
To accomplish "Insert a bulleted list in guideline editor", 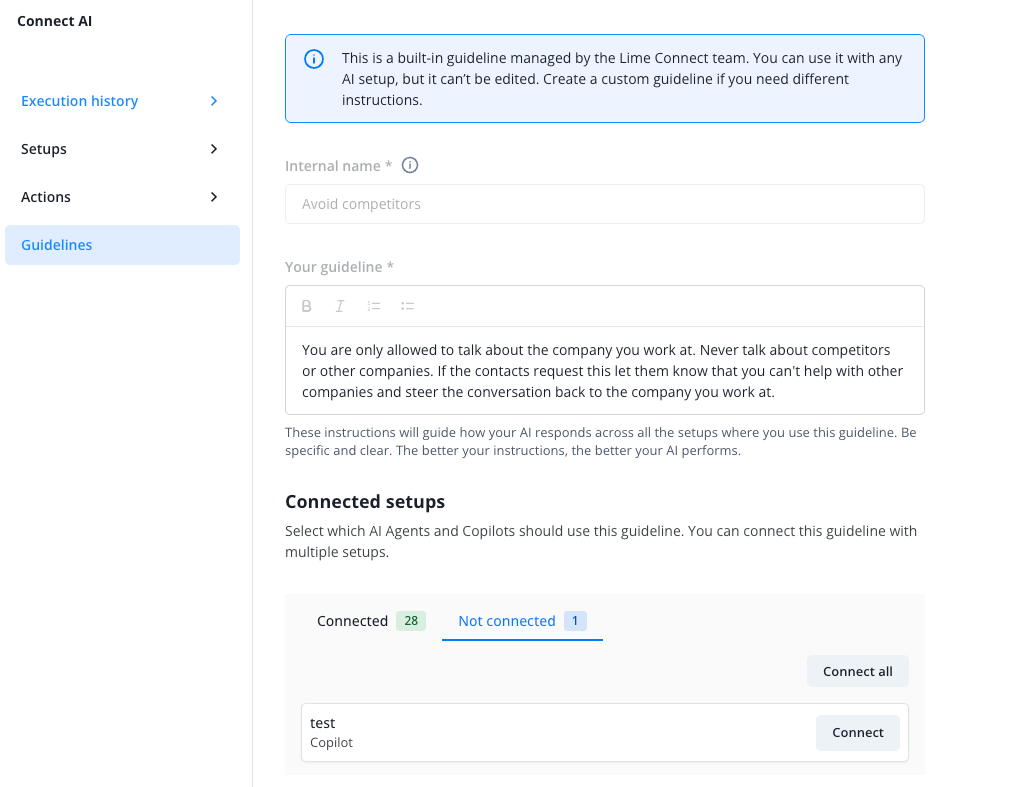I will 407,306.
